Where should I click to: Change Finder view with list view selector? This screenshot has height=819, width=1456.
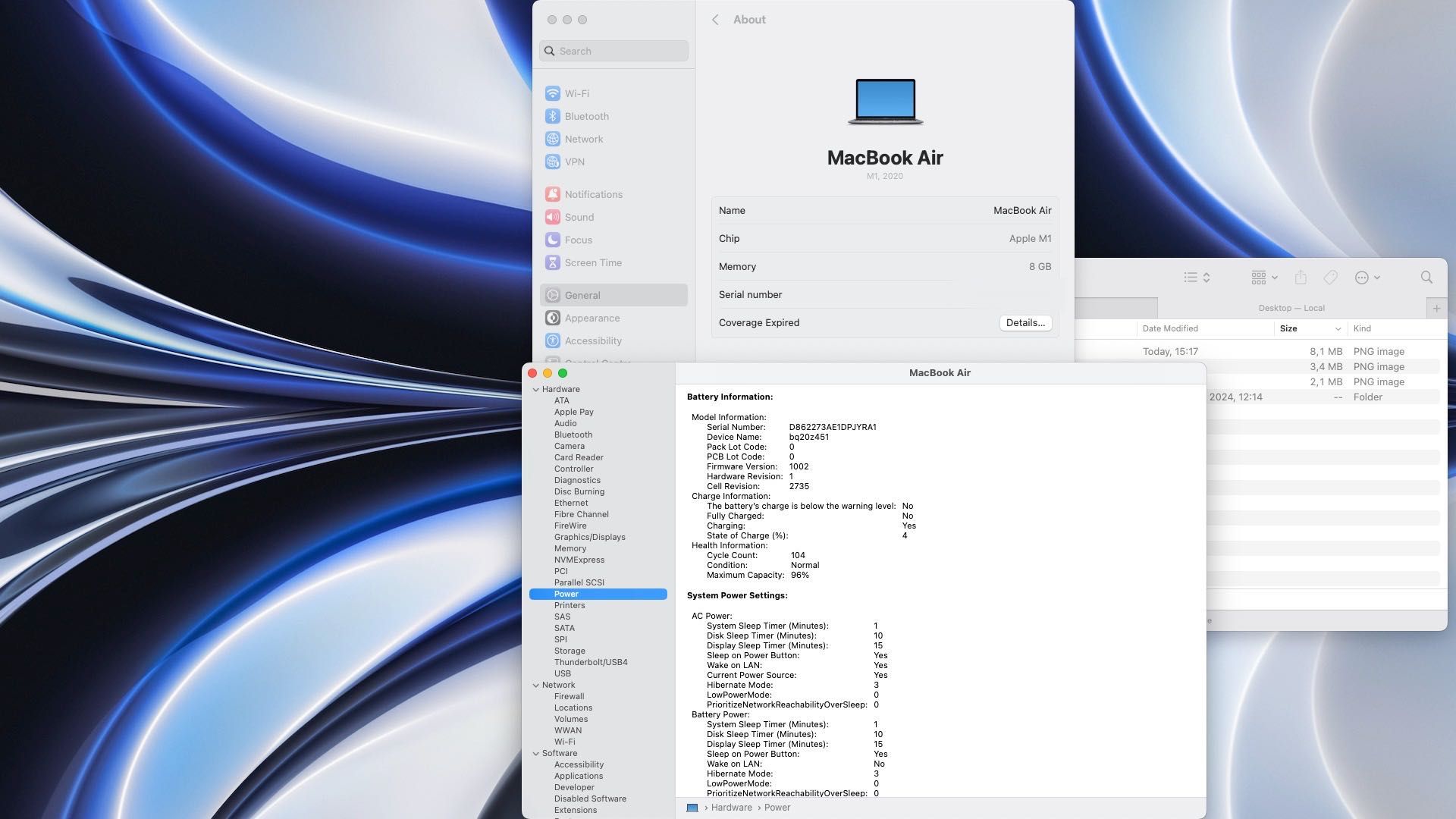(1197, 278)
